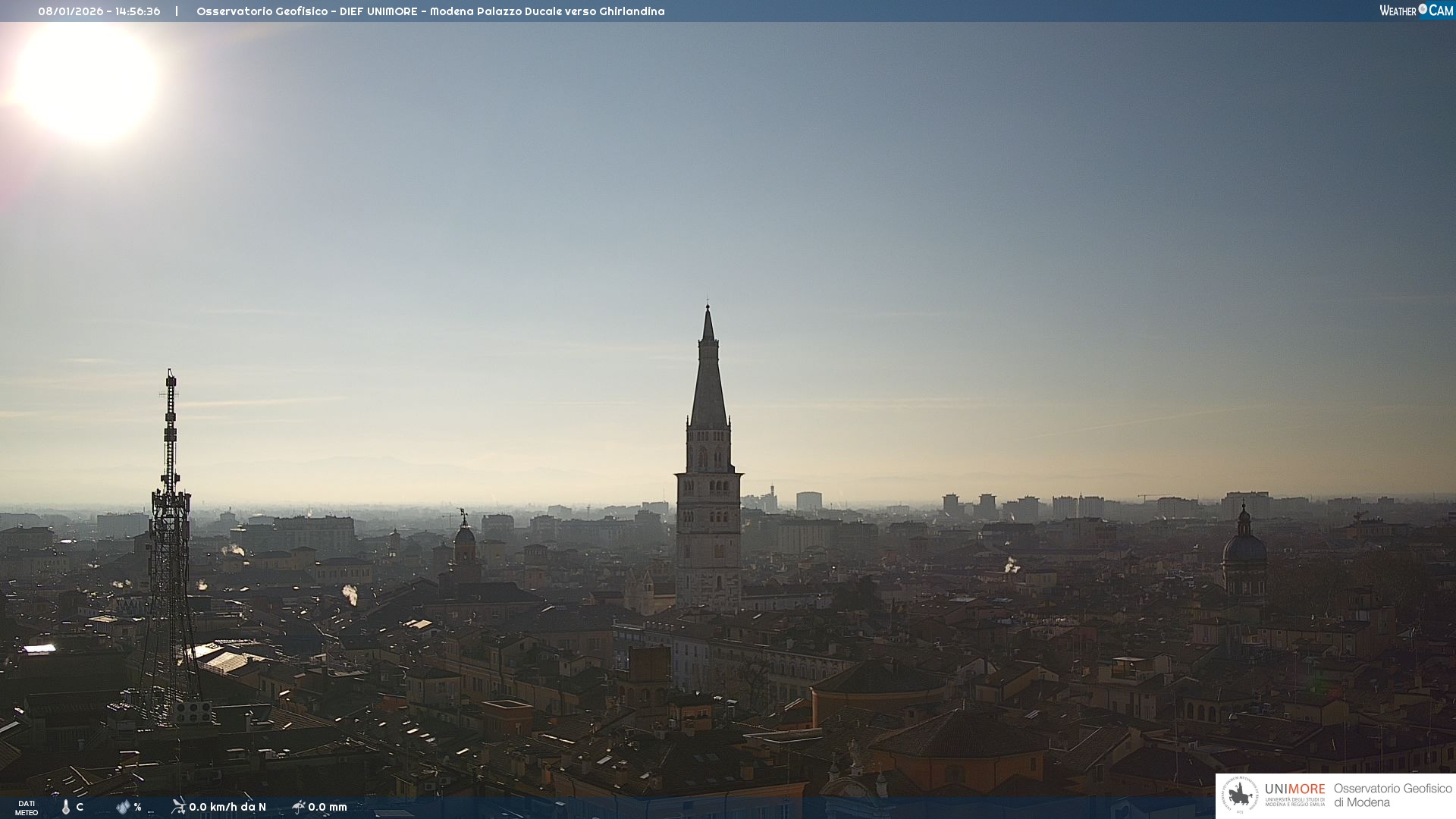This screenshot has height=819, width=1456.
Task: Click the bright sun in the sky
Action: pos(86,80)
